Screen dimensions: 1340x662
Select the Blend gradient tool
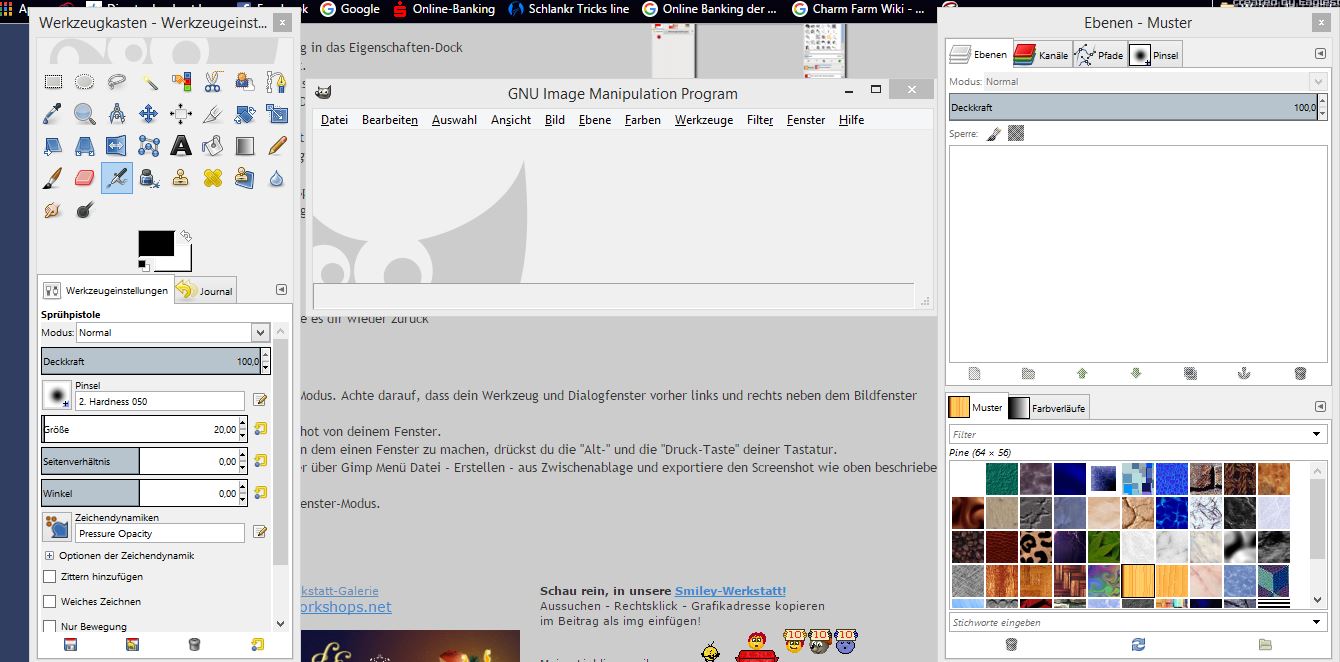(245, 146)
